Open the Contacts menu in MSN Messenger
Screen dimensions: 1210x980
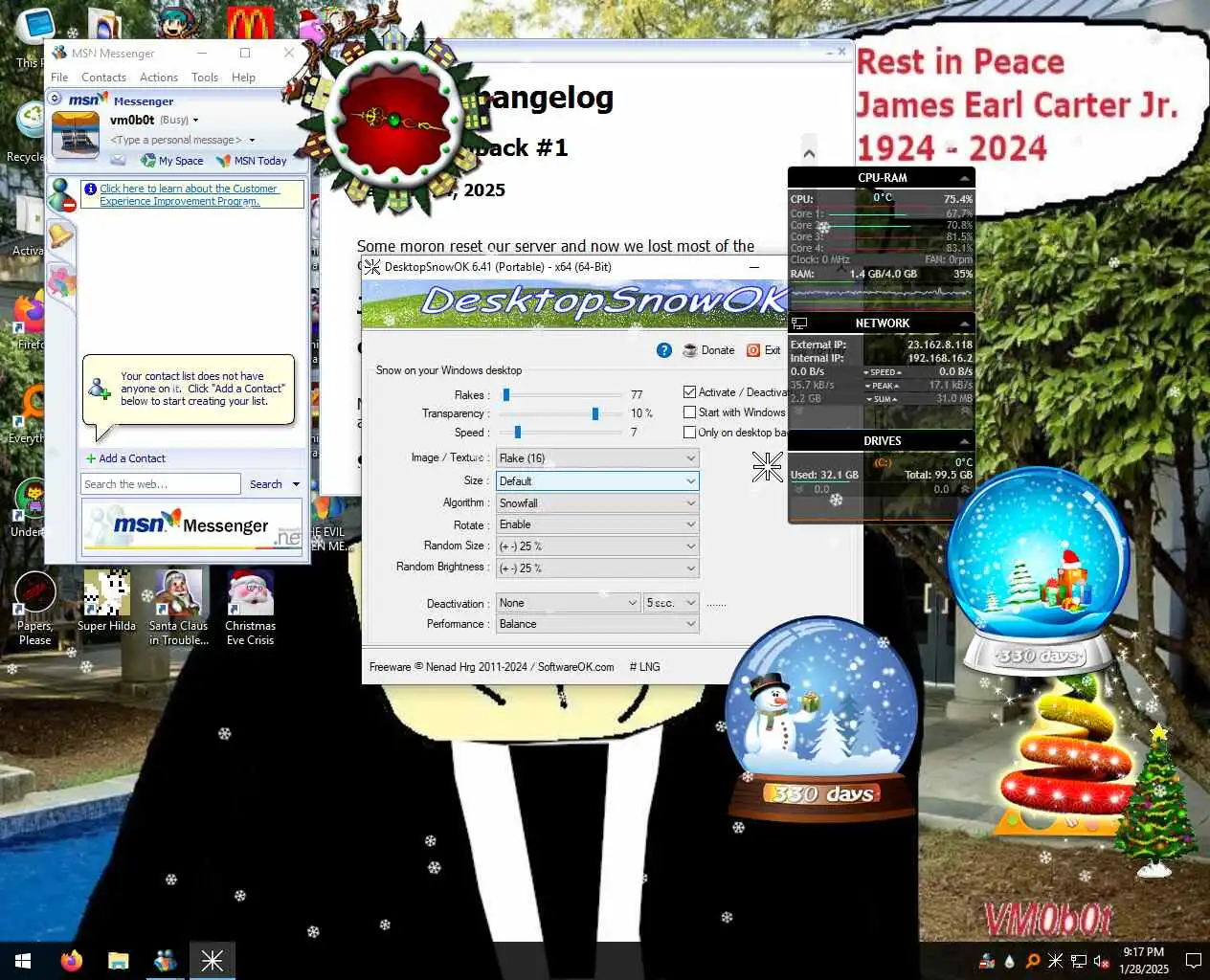click(x=103, y=78)
